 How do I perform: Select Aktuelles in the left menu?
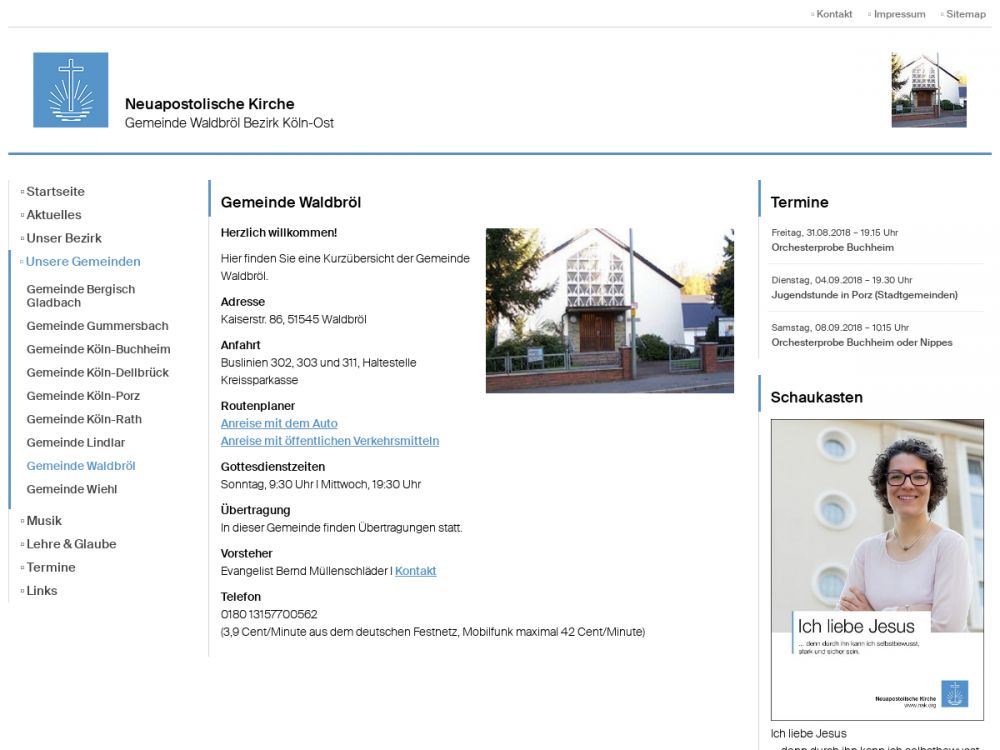[x=54, y=215]
